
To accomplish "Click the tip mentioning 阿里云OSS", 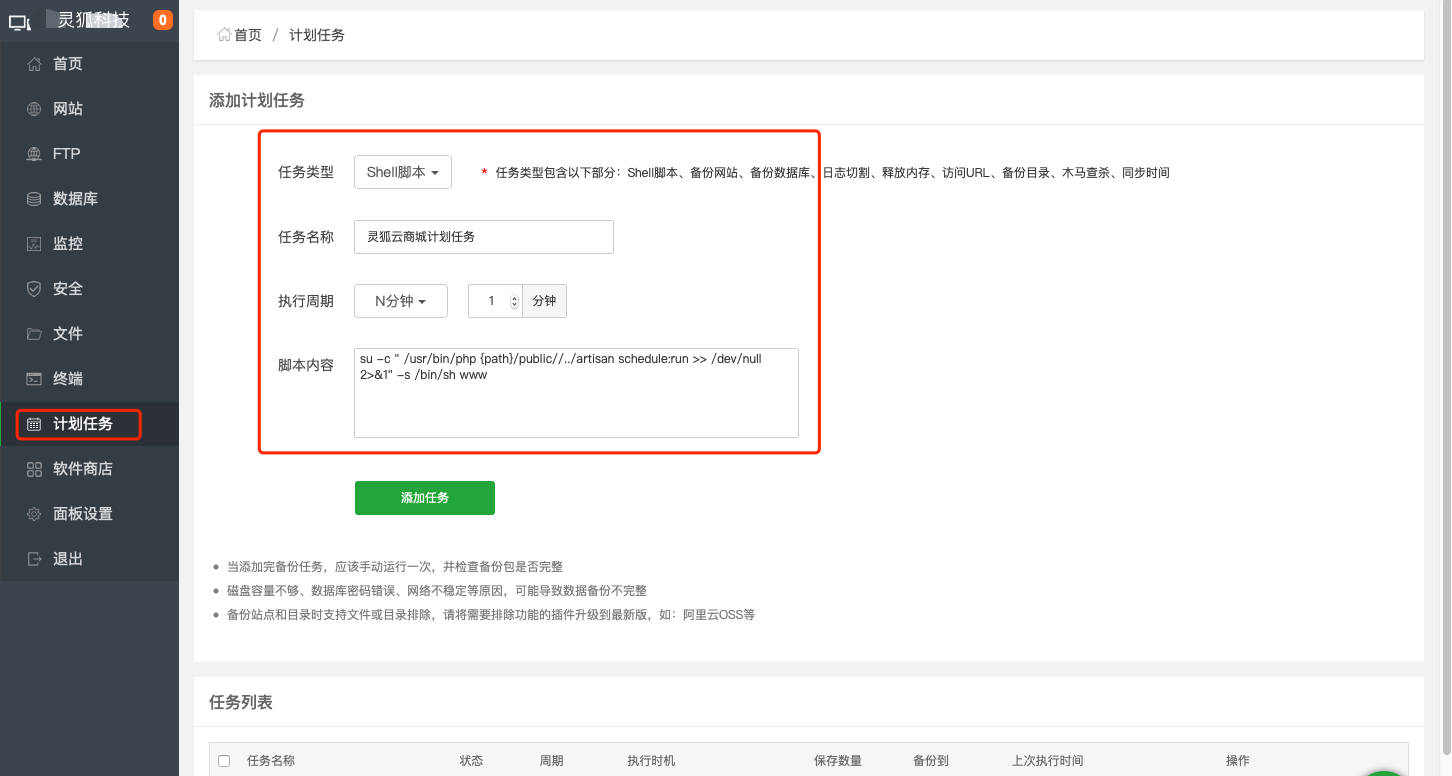I will (x=491, y=615).
